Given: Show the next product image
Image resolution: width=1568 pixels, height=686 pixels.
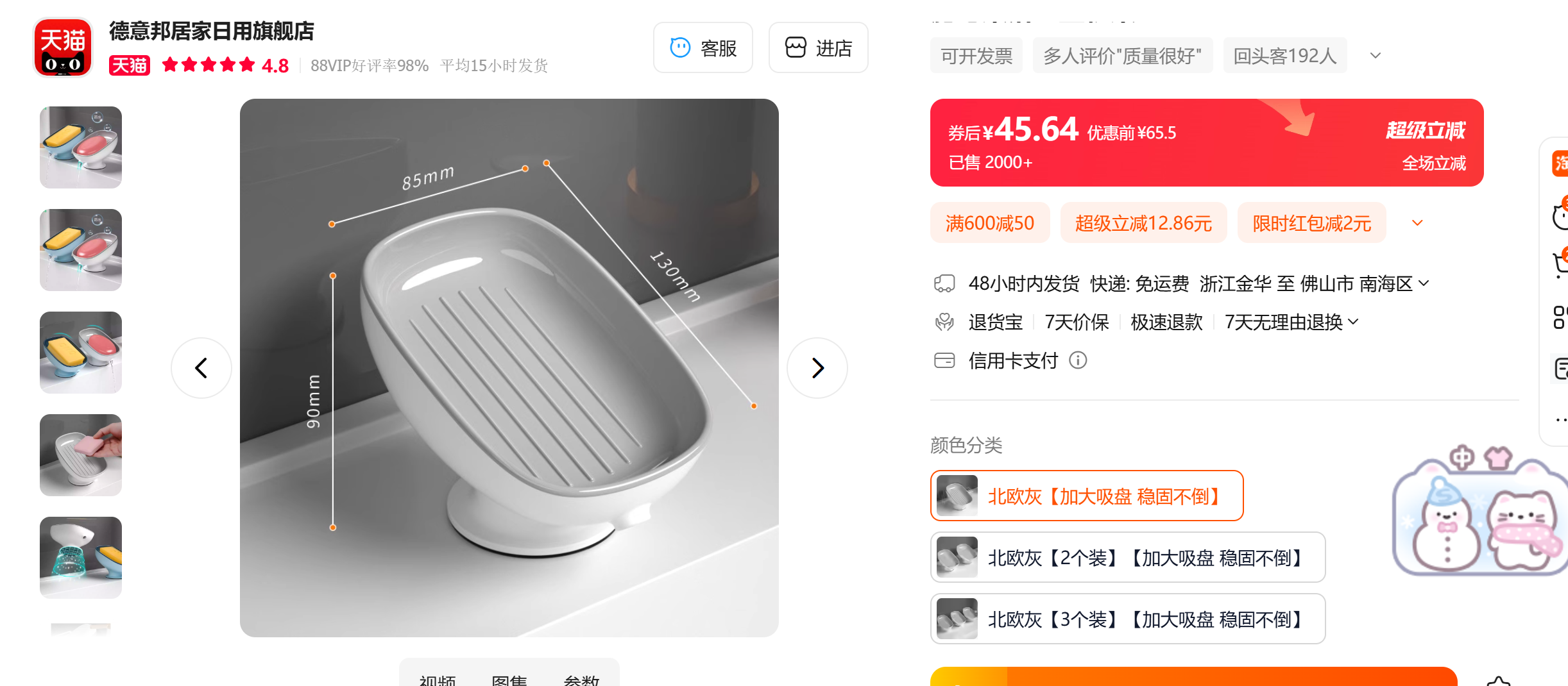Looking at the screenshot, I should click(817, 368).
